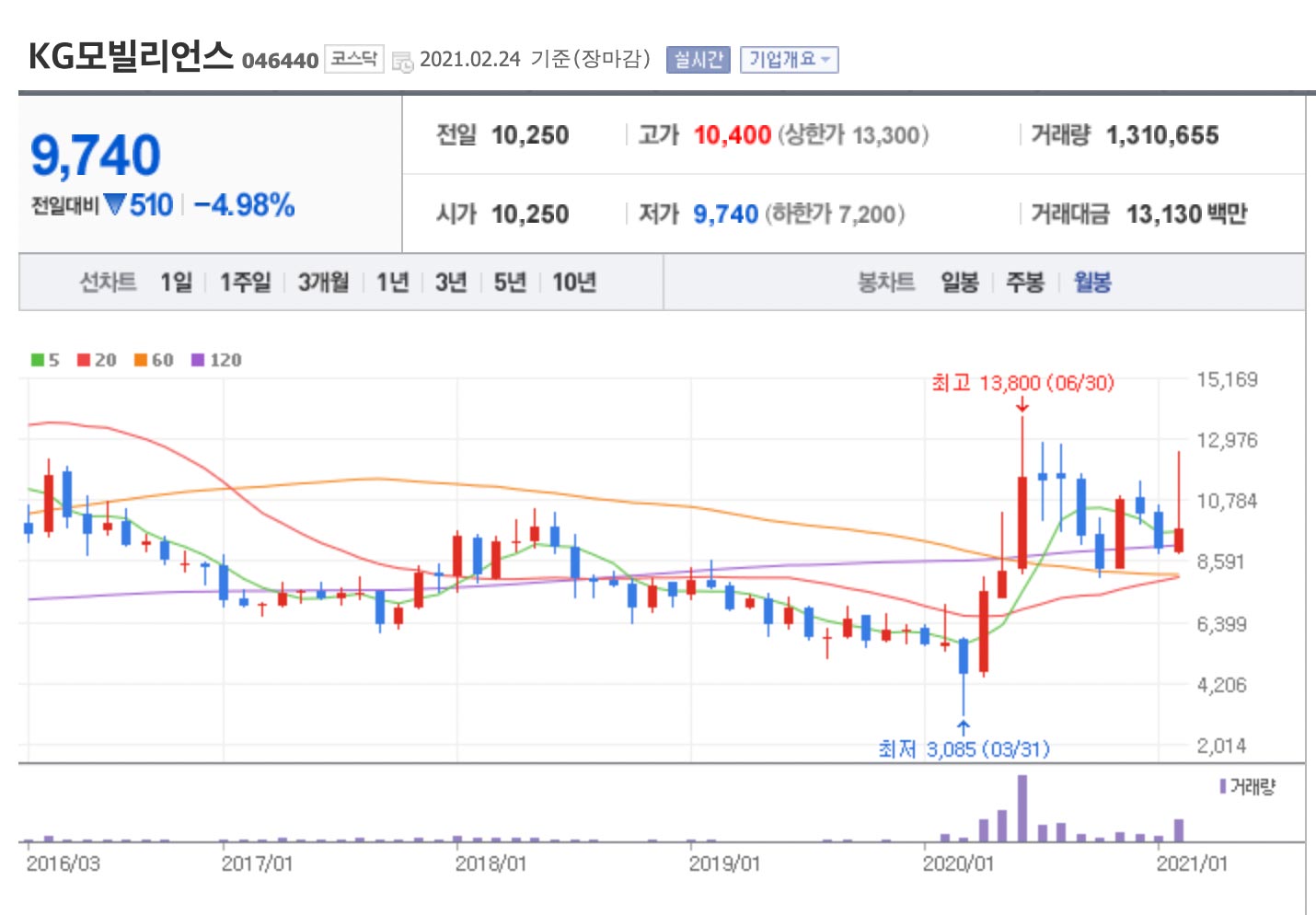Click the 상한가 13,300 text
The width and height of the screenshot is (1316, 915).
853,135
